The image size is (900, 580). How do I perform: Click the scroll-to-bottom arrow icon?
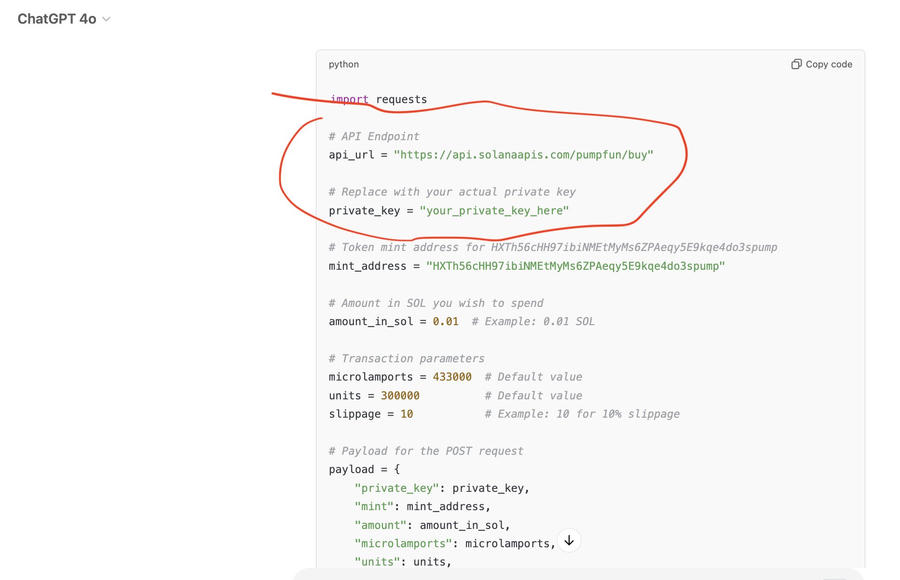coord(569,541)
